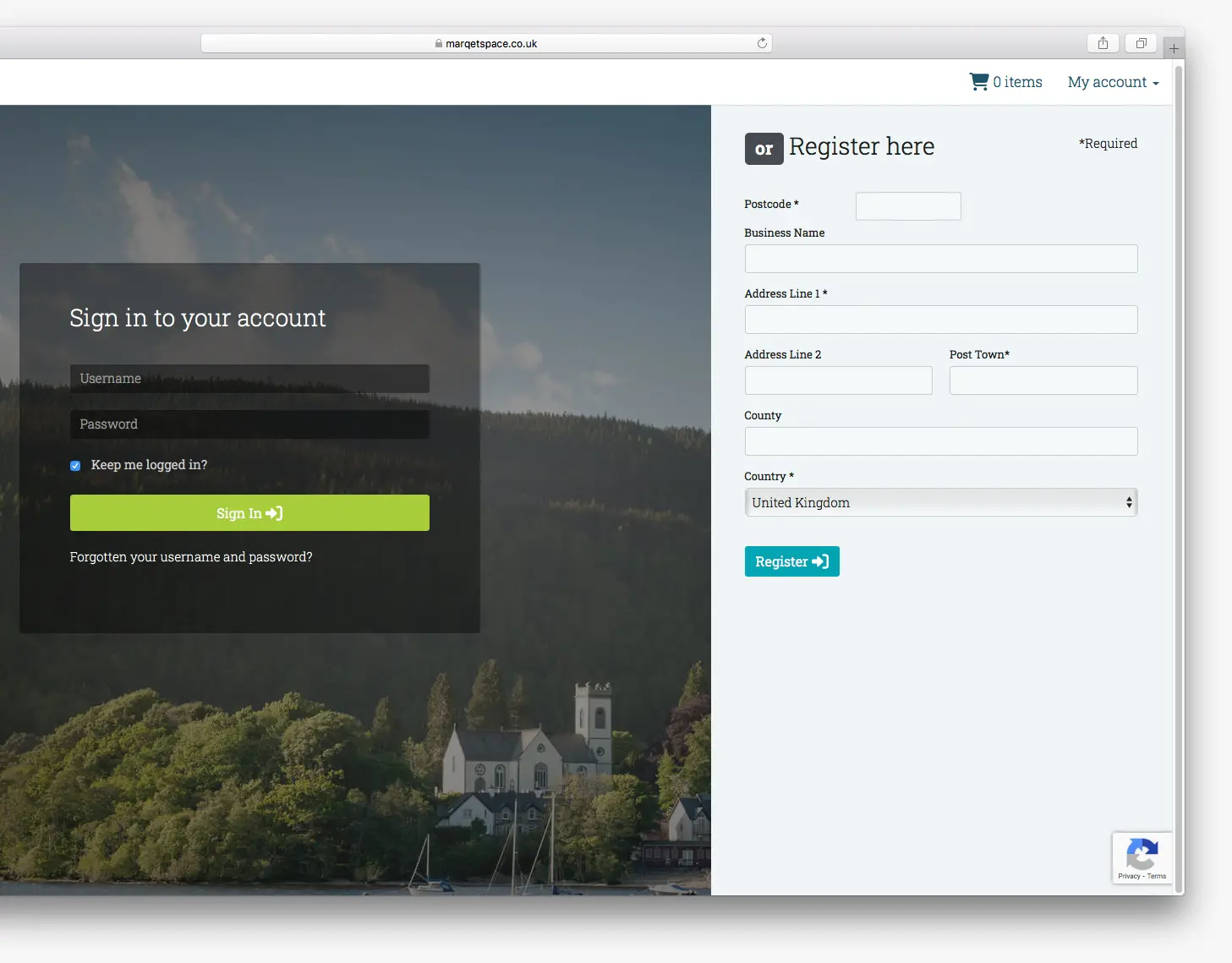This screenshot has width=1232, height=963.
Task: Click the Address Line 2 field
Action: tap(839, 380)
